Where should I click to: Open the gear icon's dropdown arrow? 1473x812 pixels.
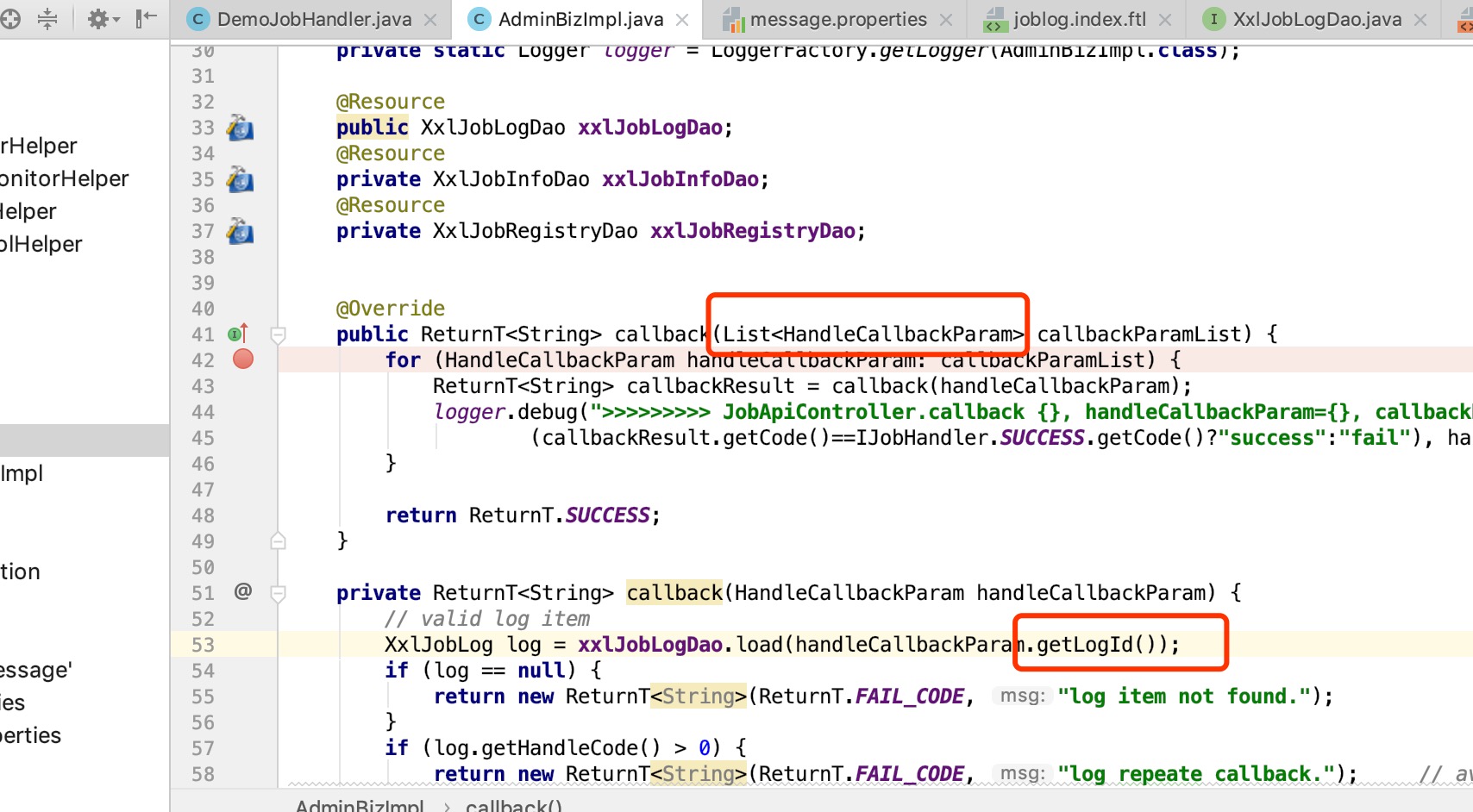(117, 20)
